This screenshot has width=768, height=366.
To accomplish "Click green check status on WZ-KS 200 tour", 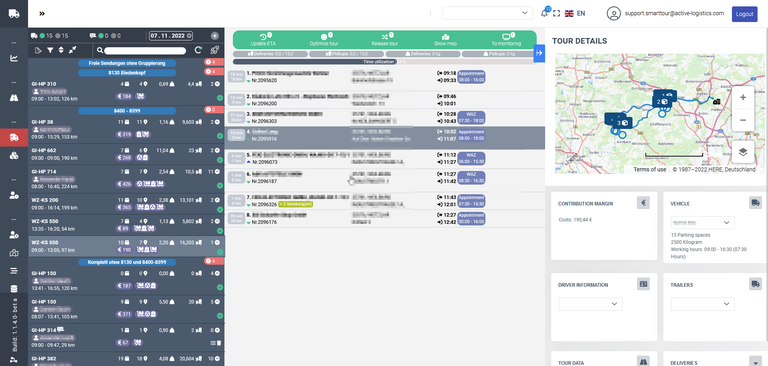I will (220, 210).
